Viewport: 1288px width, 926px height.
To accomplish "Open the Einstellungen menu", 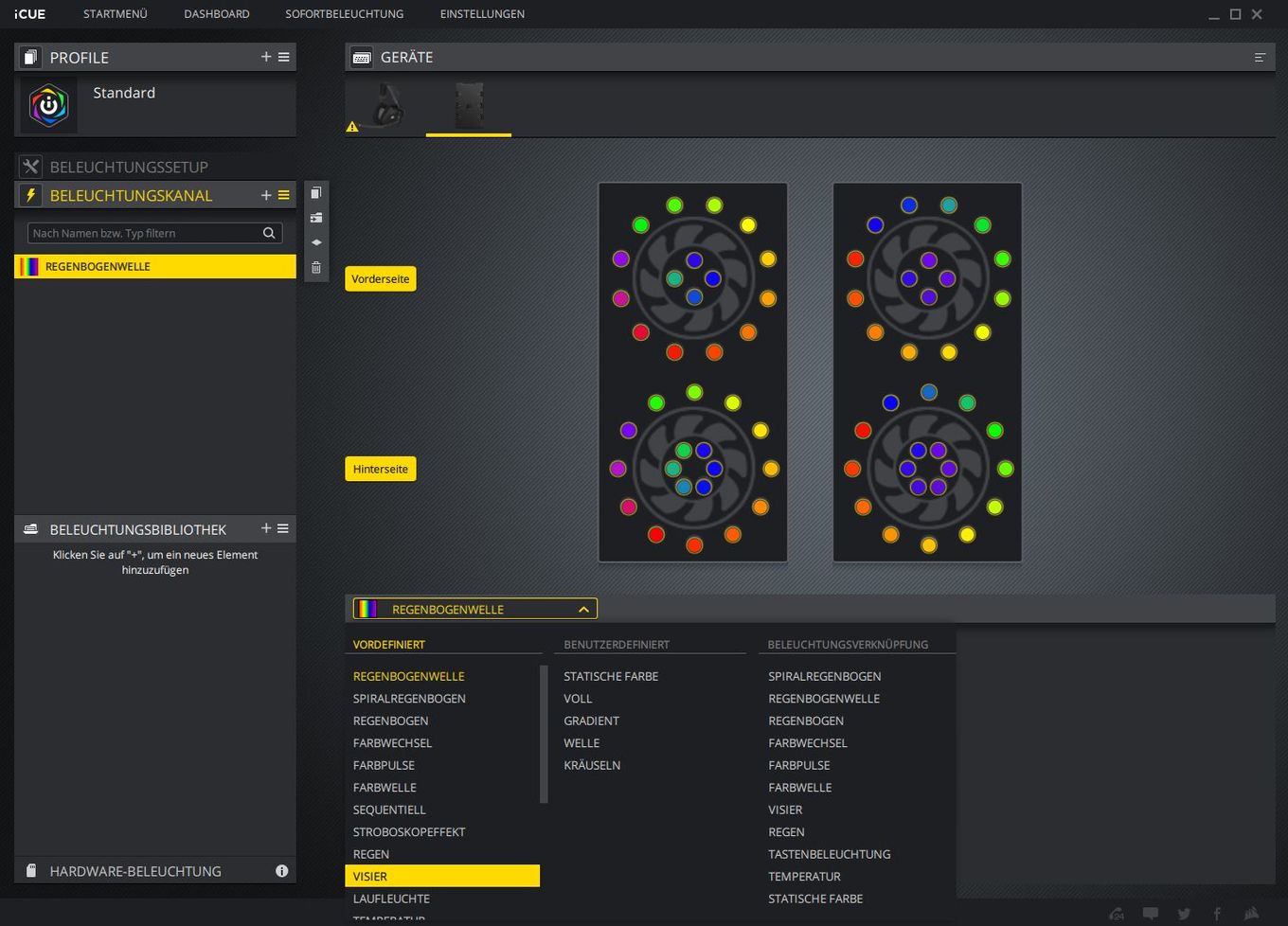I will [482, 14].
